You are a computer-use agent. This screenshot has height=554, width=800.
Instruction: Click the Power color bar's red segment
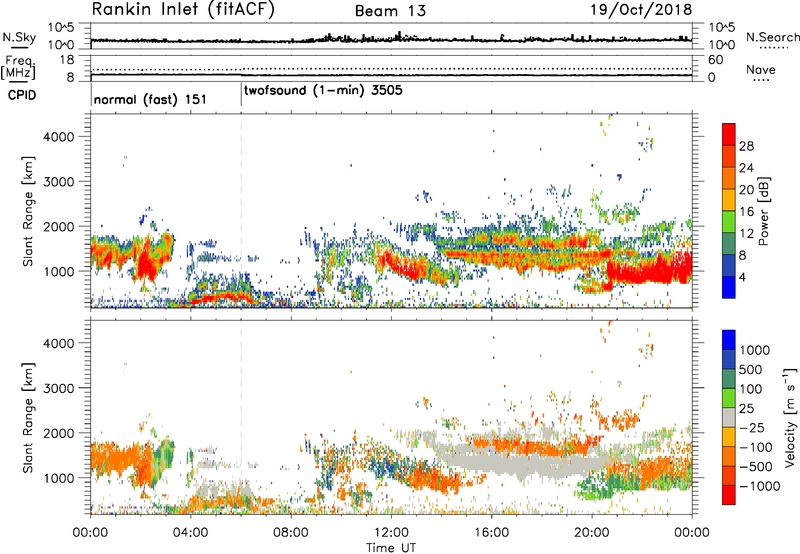pos(729,135)
